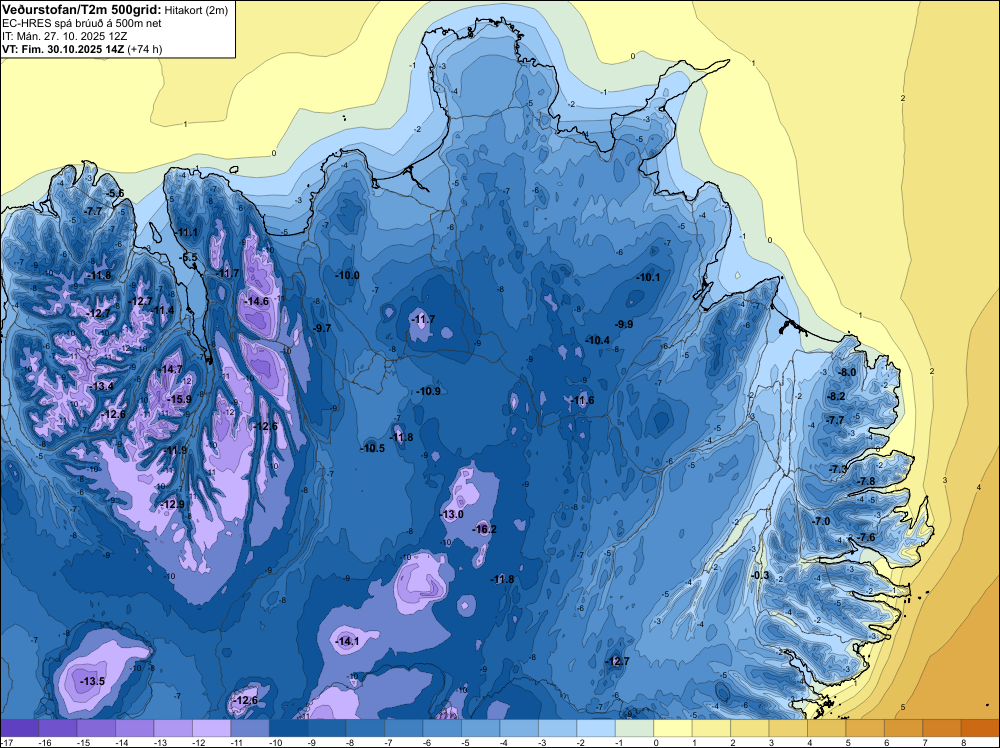Click the -5.6 temperature label
Viewport: 1000px width, 748px height.
(x=115, y=193)
